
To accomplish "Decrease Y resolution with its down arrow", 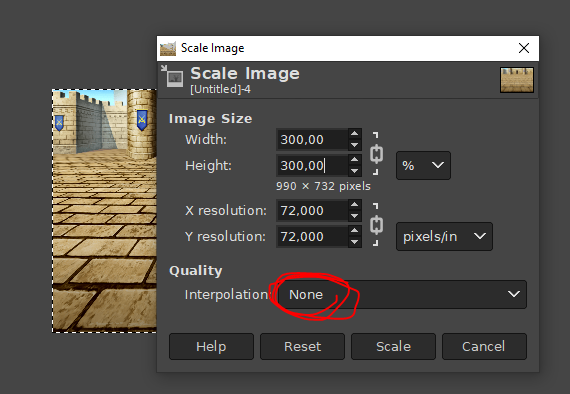I will point(354,242).
